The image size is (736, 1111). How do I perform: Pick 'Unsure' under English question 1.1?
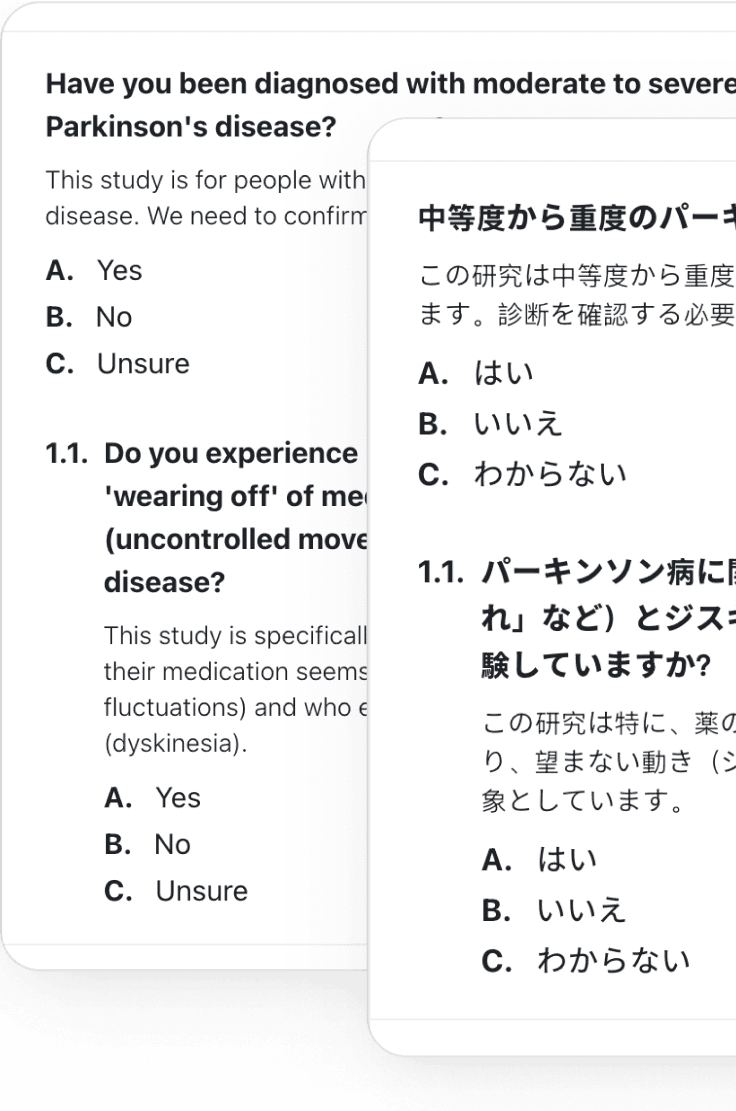tap(201, 891)
